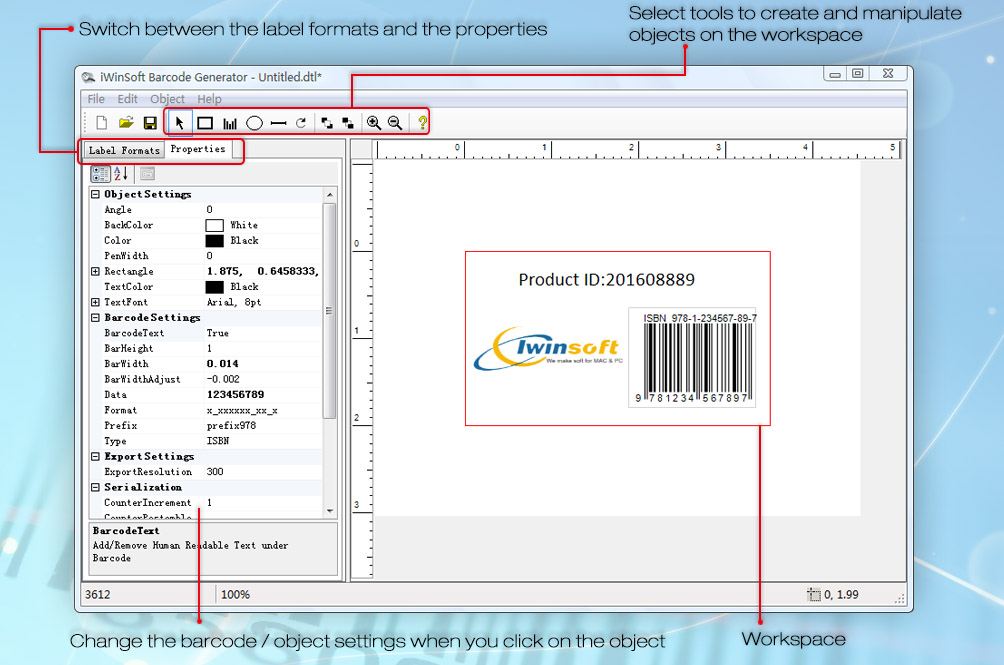Viewport: 1004px width, 665px height.
Task: Toggle categorized view in property grid
Action: (101, 174)
